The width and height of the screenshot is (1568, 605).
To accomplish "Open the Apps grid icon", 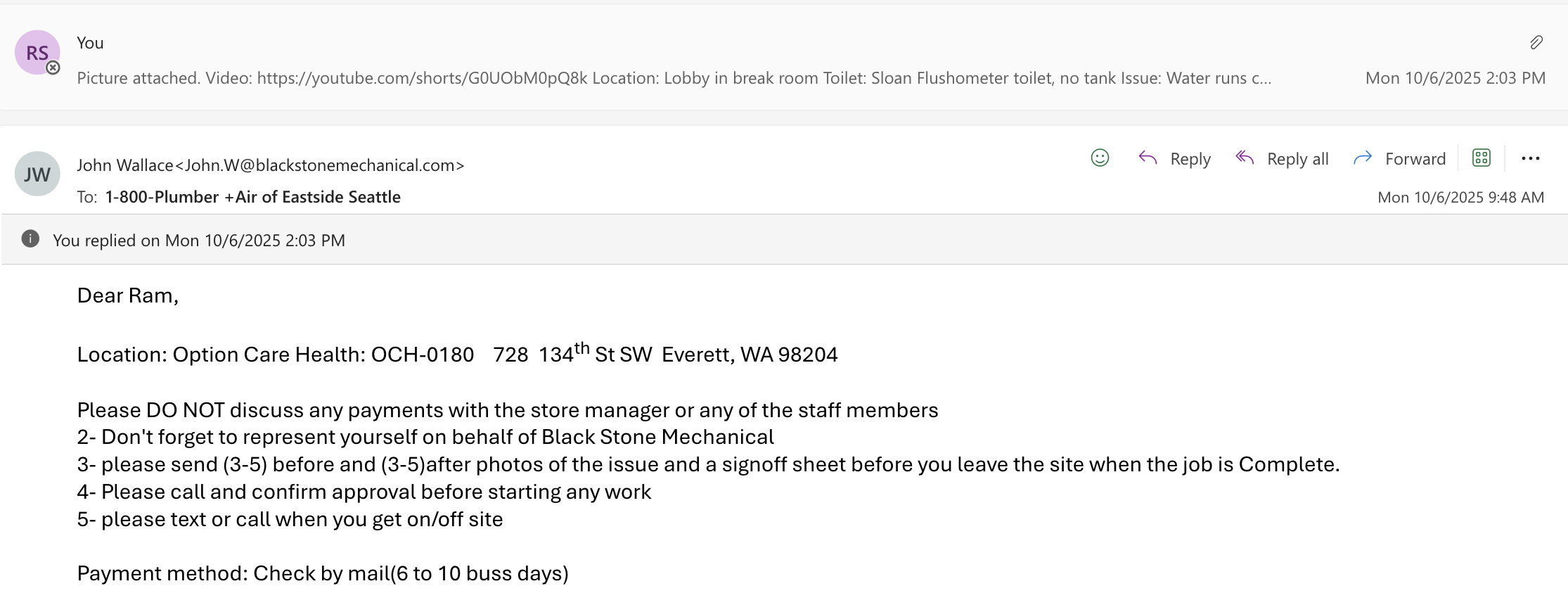I will click(1482, 158).
